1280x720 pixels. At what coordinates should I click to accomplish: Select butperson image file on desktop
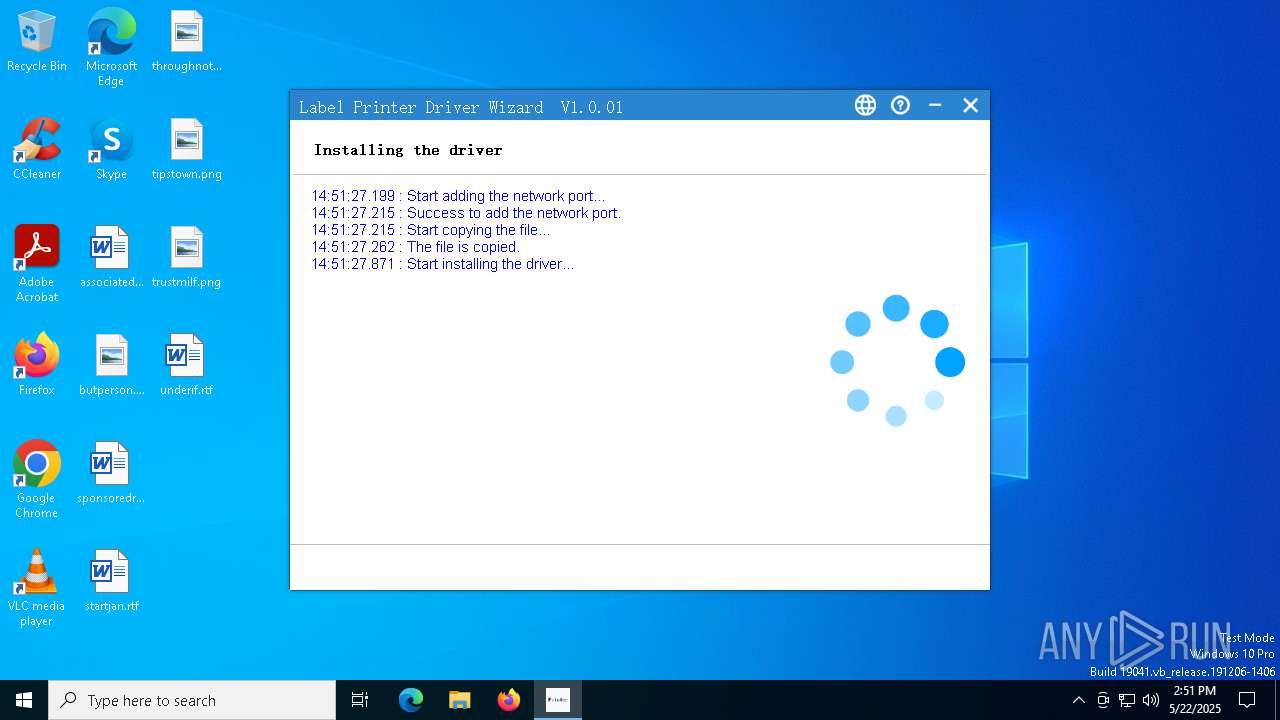tap(111, 366)
